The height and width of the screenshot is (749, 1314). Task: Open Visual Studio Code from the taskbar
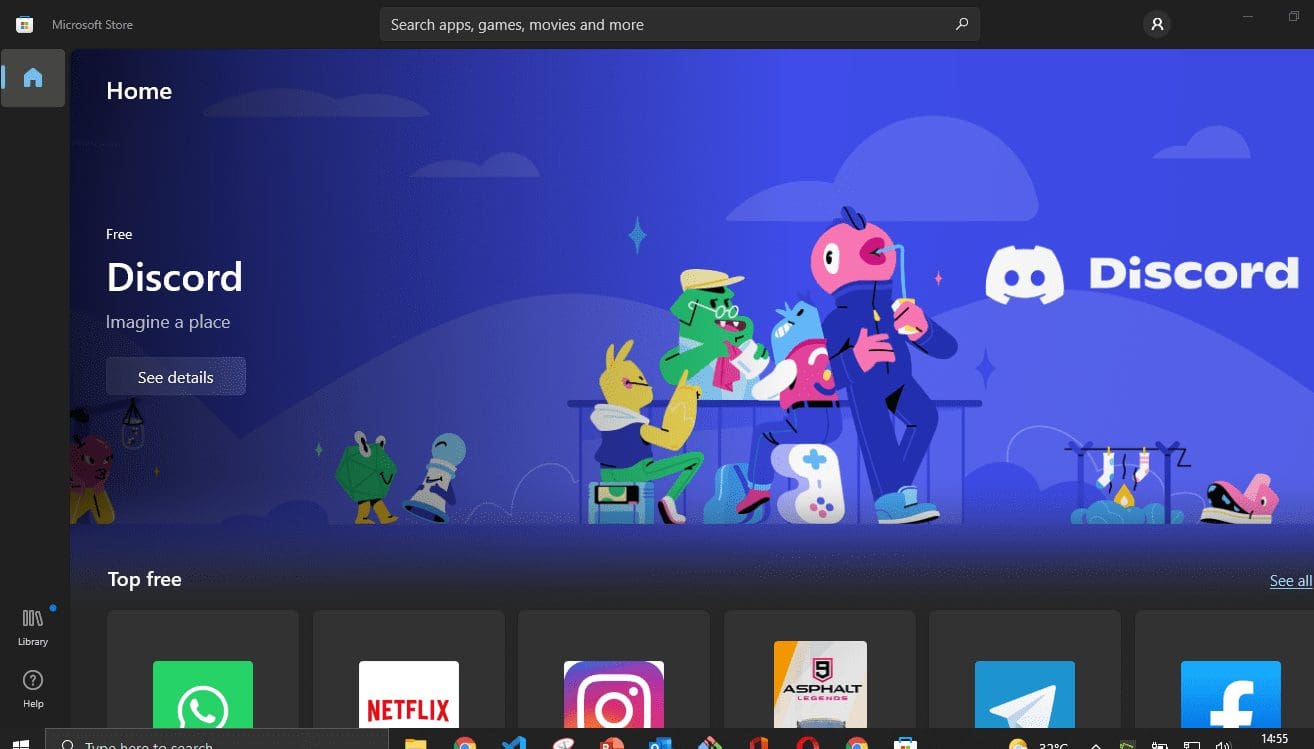click(514, 743)
